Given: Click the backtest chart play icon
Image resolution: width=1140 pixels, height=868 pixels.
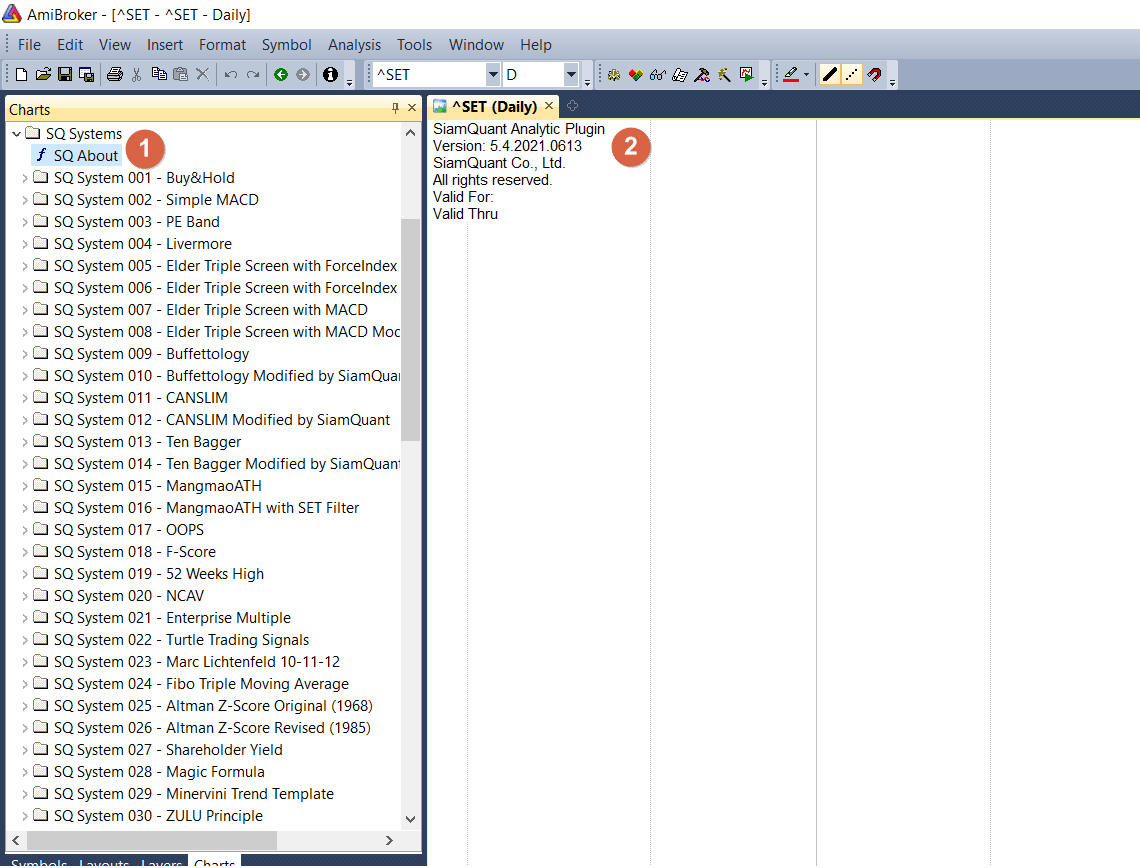Looking at the screenshot, I should [746, 75].
